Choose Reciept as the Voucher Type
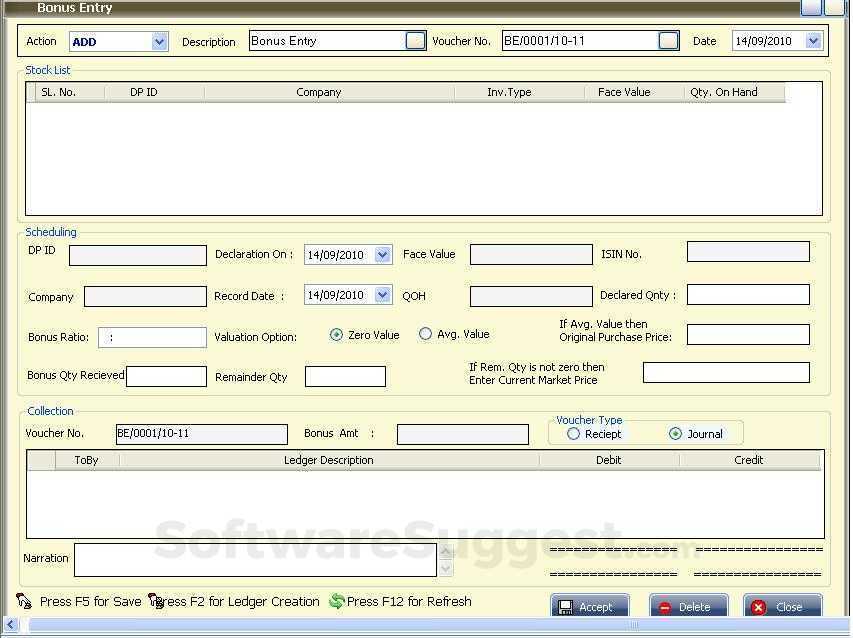The width and height of the screenshot is (853, 638). (574, 434)
